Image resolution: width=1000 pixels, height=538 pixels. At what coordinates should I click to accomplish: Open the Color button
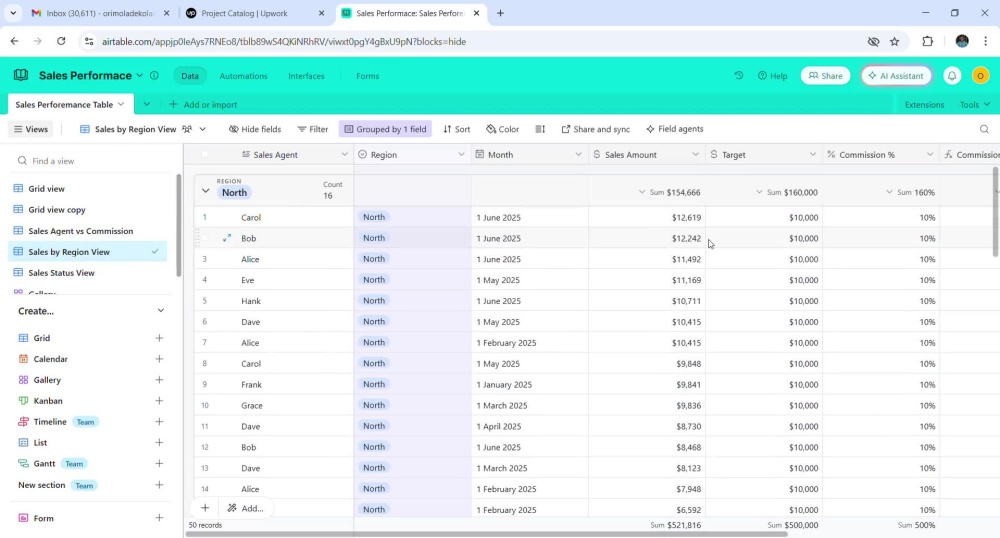click(x=503, y=129)
